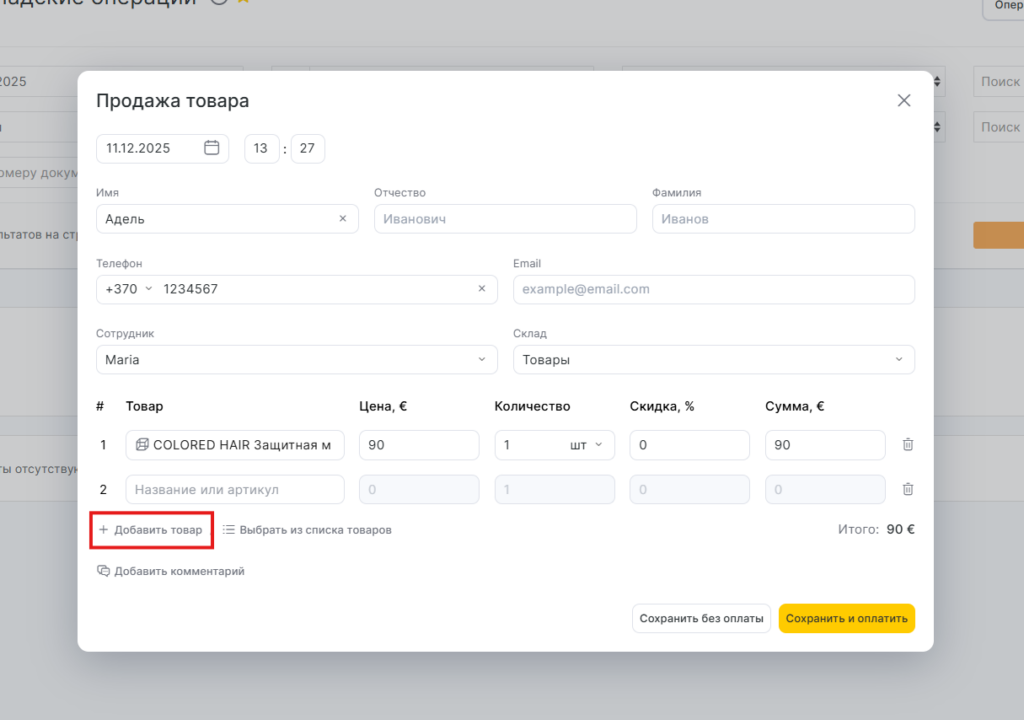
Task: Click the Добавить комментарий link
Action: pos(171,571)
